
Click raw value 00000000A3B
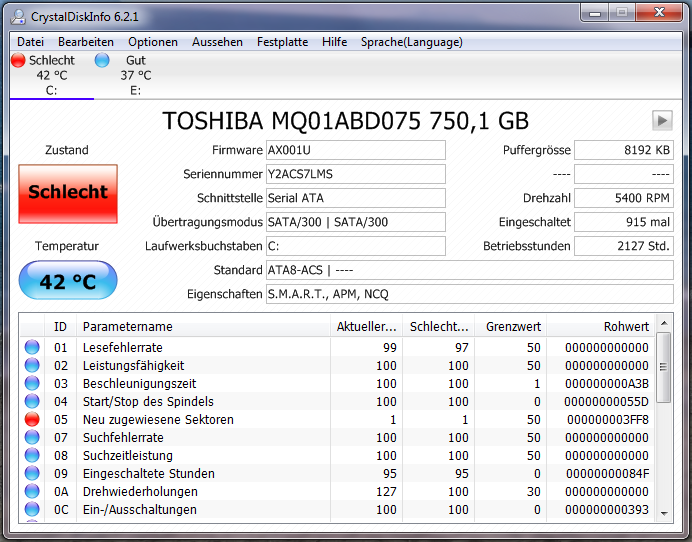[x=607, y=384]
